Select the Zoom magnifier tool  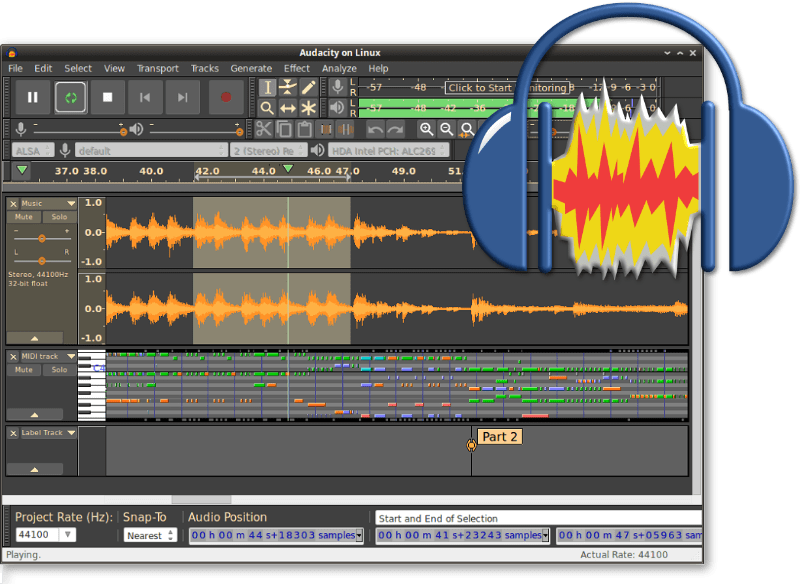click(267, 108)
